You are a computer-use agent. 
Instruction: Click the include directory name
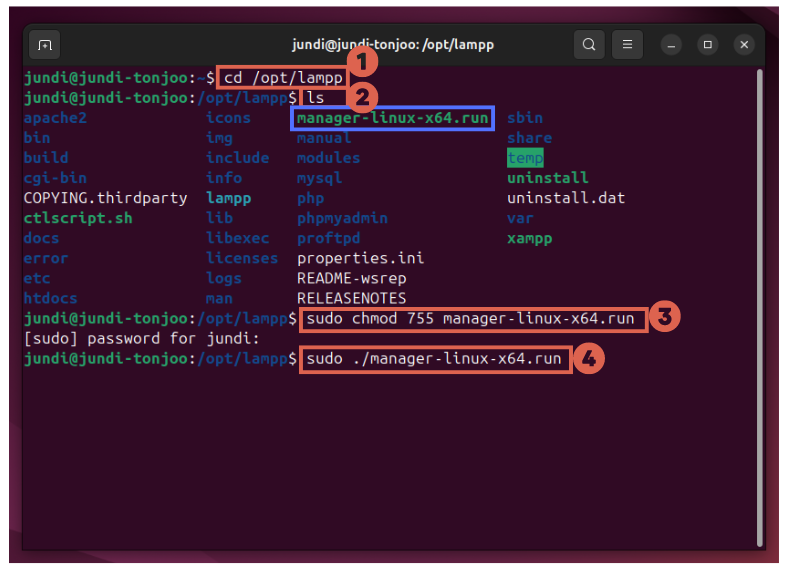coord(238,158)
